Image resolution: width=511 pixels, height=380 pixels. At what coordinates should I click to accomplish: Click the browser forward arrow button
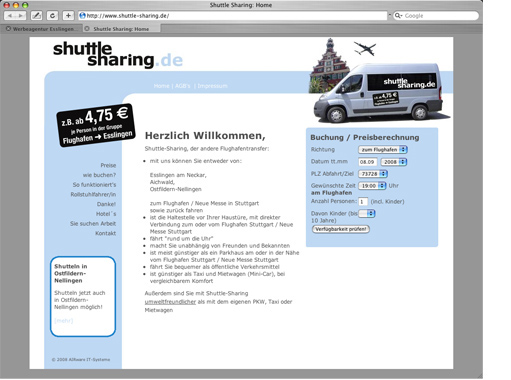[21, 16]
